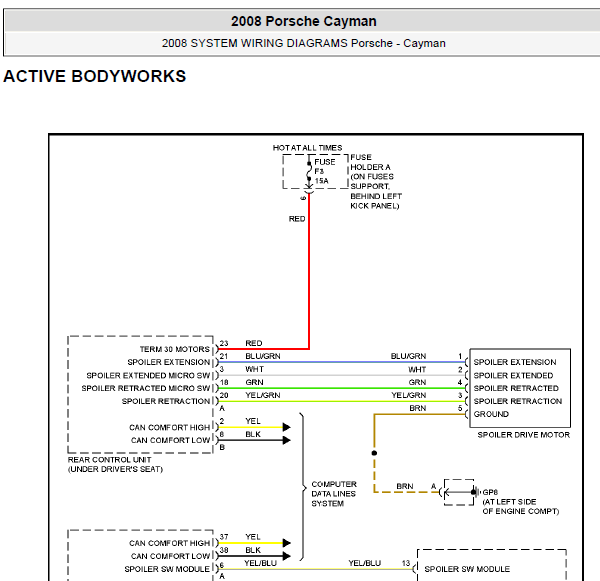Click 'SPOILER SW MODULE' at pin 6
Screen dimensions: 600x581
click(x=167, y=569)
